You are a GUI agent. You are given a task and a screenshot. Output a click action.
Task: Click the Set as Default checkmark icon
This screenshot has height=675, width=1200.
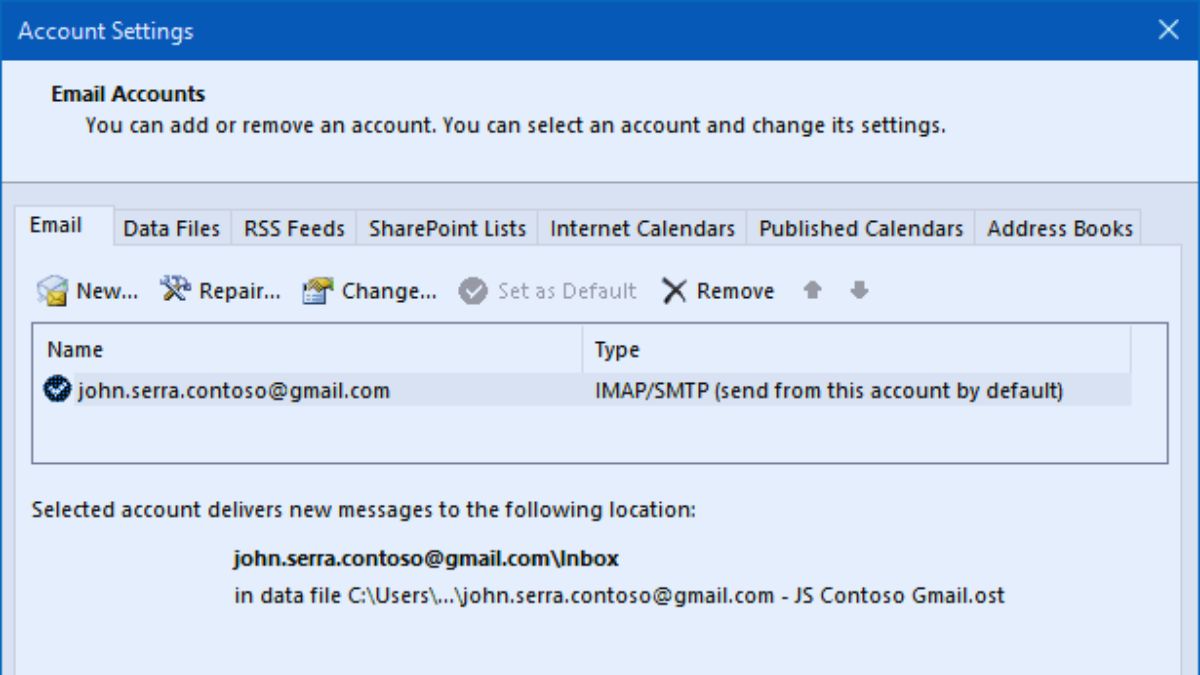(x=473, y=291)
